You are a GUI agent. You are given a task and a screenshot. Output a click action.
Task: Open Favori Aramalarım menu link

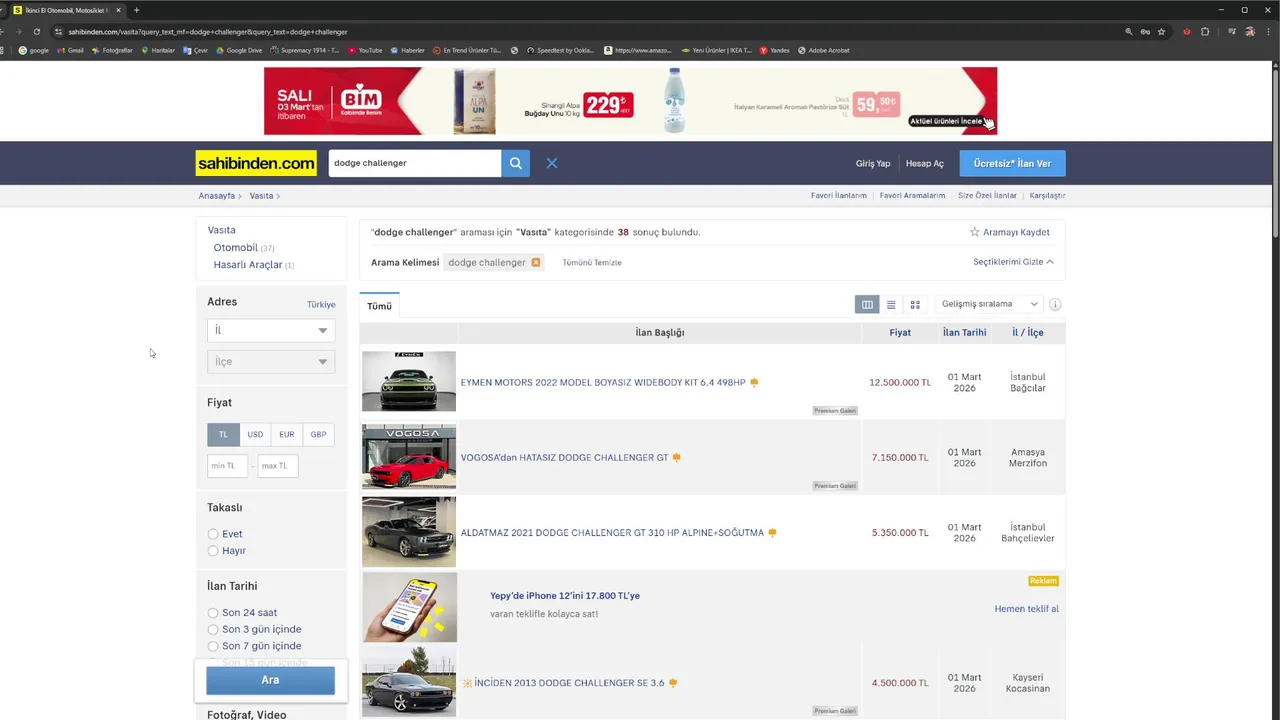[x=912, y=196]
